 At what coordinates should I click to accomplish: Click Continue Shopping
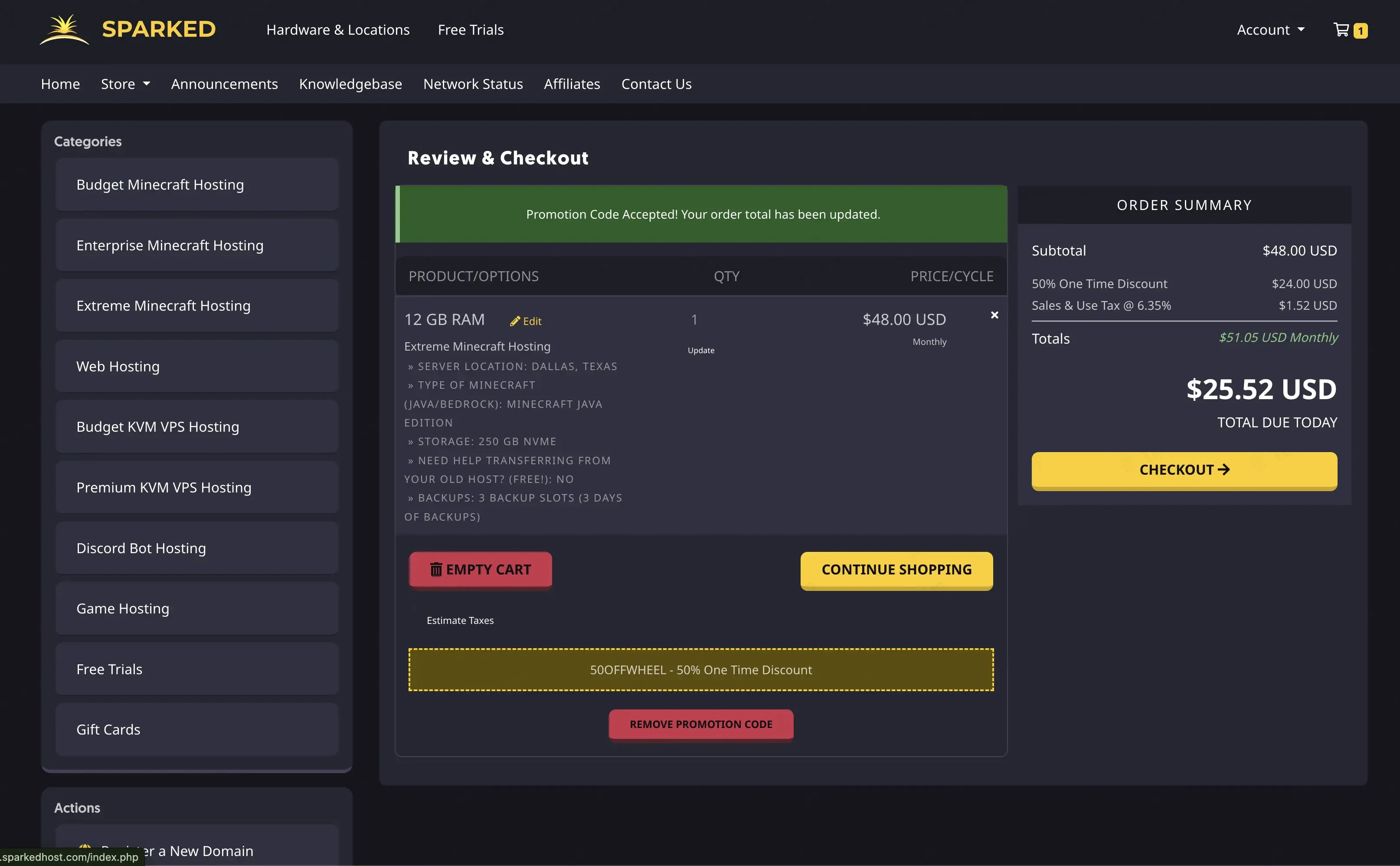click(x=896, y=570)
